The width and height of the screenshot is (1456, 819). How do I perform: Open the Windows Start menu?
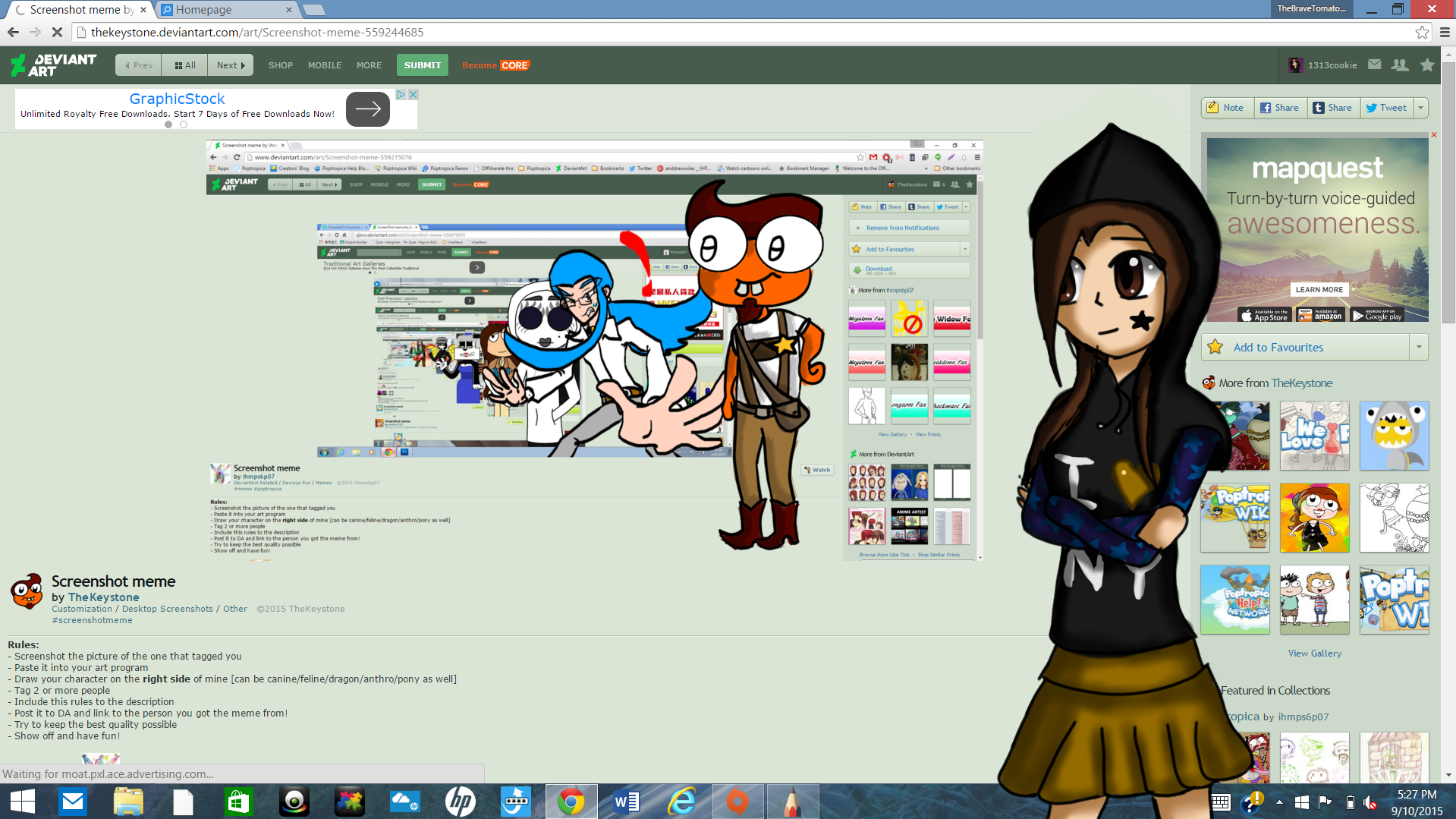click(x=23, y=802)
